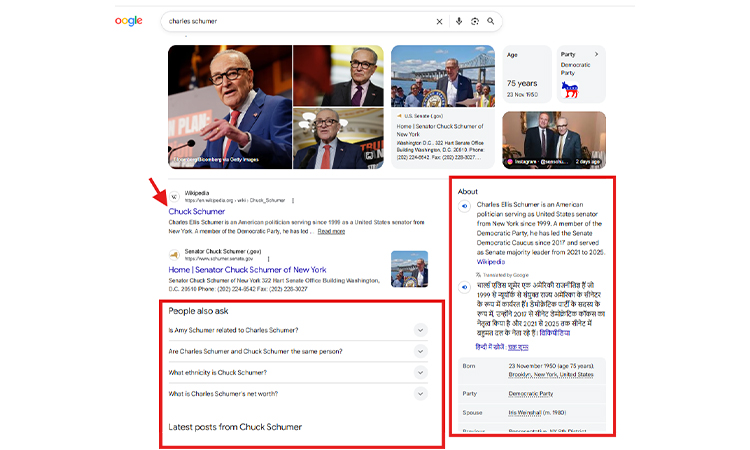
Task: Open Google Lens image search icon
Action: [474, 21]
